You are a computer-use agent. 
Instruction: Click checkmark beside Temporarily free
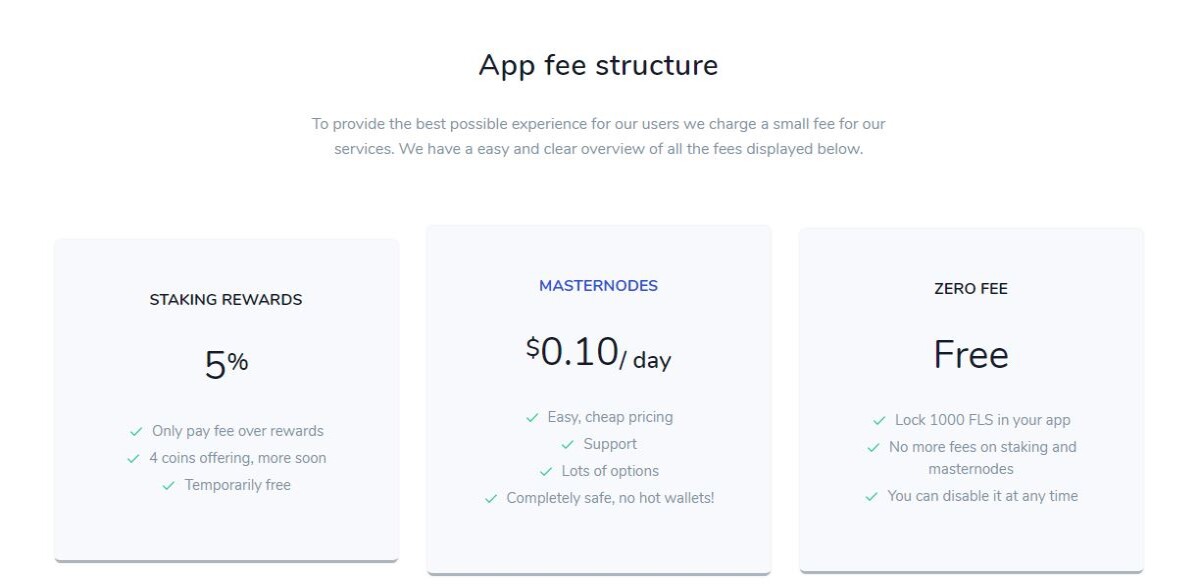tap(168, 486)
